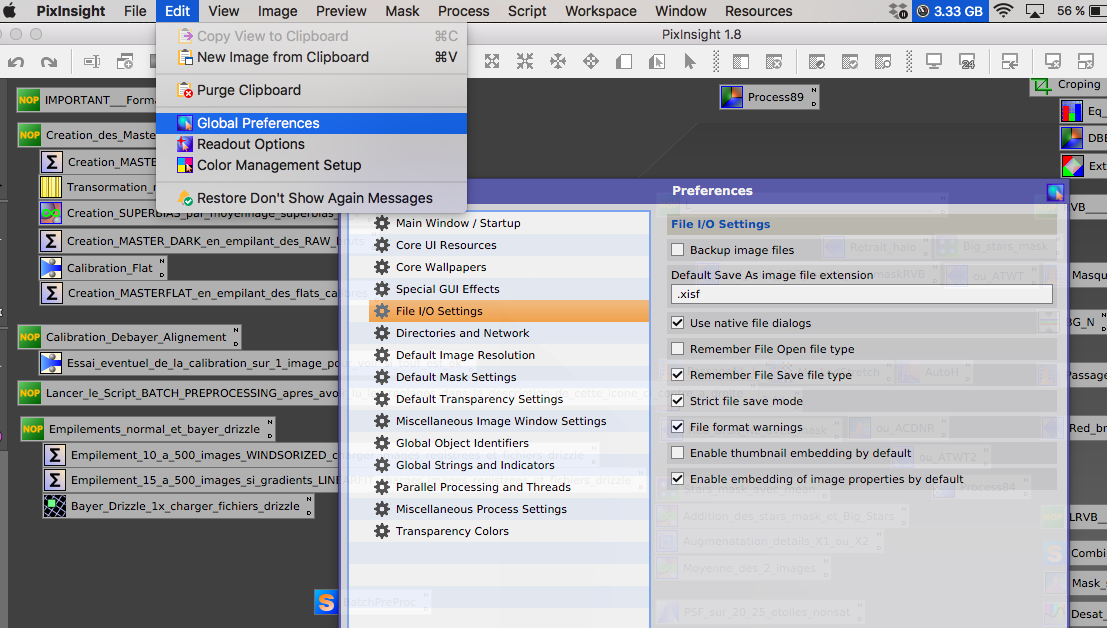1107x628 pixels.
Task: Click the undo arrow in the toolbar
Action: click(16, 62)
